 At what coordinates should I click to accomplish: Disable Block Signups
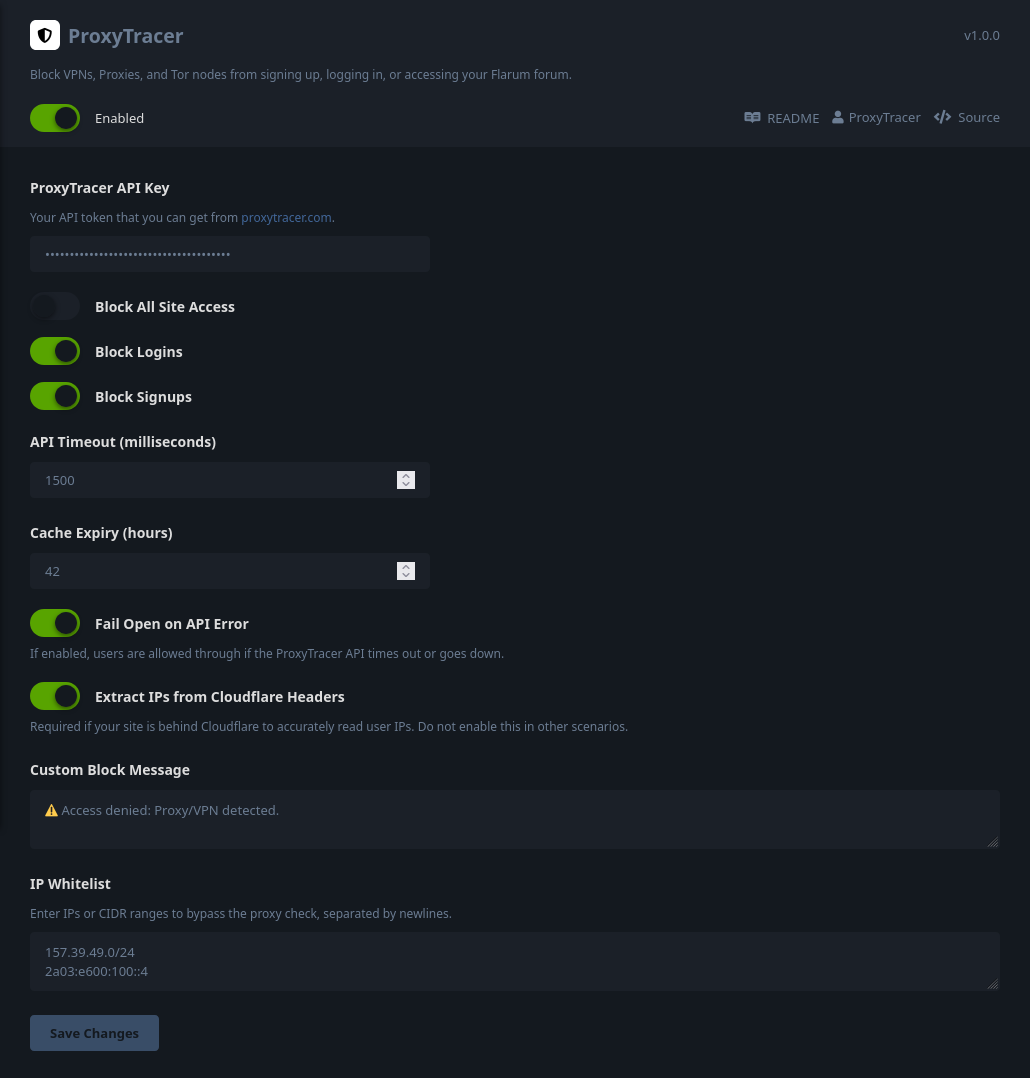(x=55, y=396)
